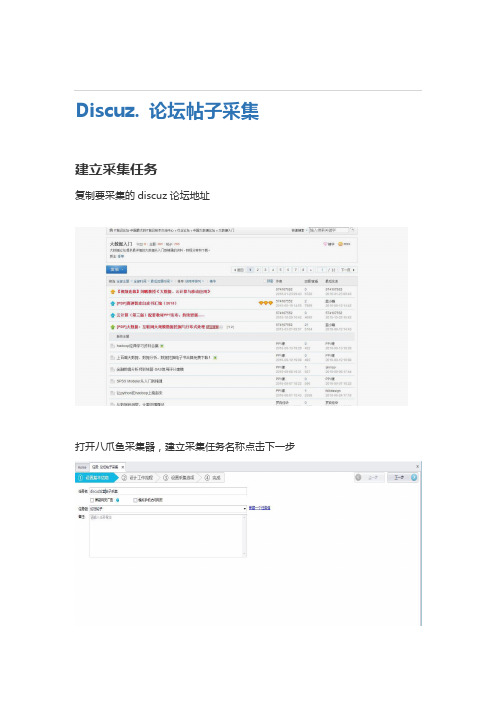Image resolution: width=496 pixels, height=702 pixels.
Task: Click the blue next-step arrow icon
Action: [x=414, y=478]
